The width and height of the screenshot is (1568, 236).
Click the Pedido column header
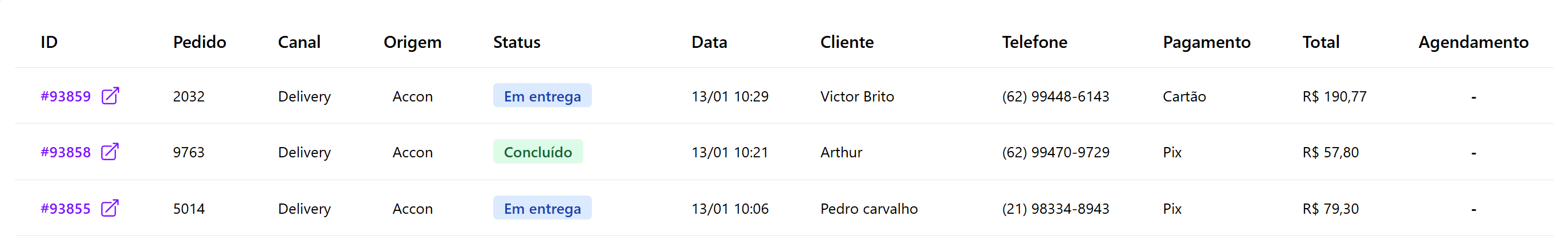coord(199,42)
